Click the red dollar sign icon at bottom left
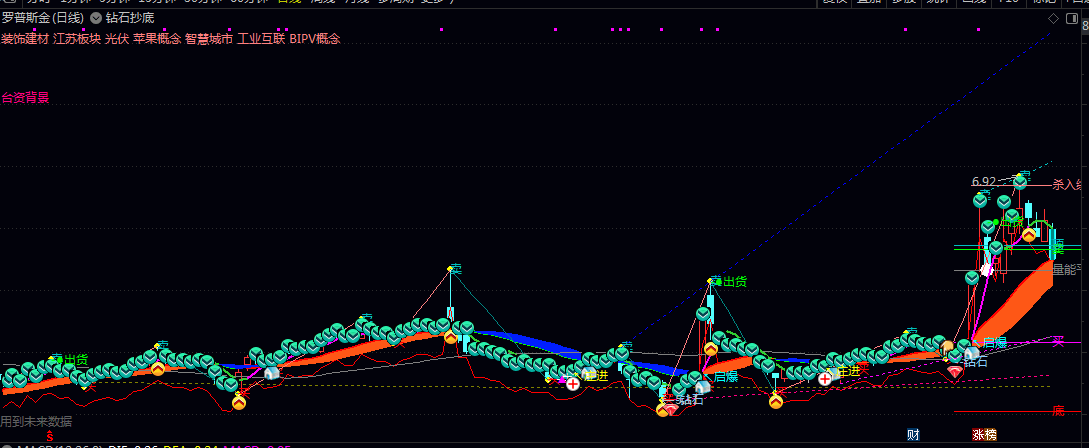 click(x=50, y=437)
